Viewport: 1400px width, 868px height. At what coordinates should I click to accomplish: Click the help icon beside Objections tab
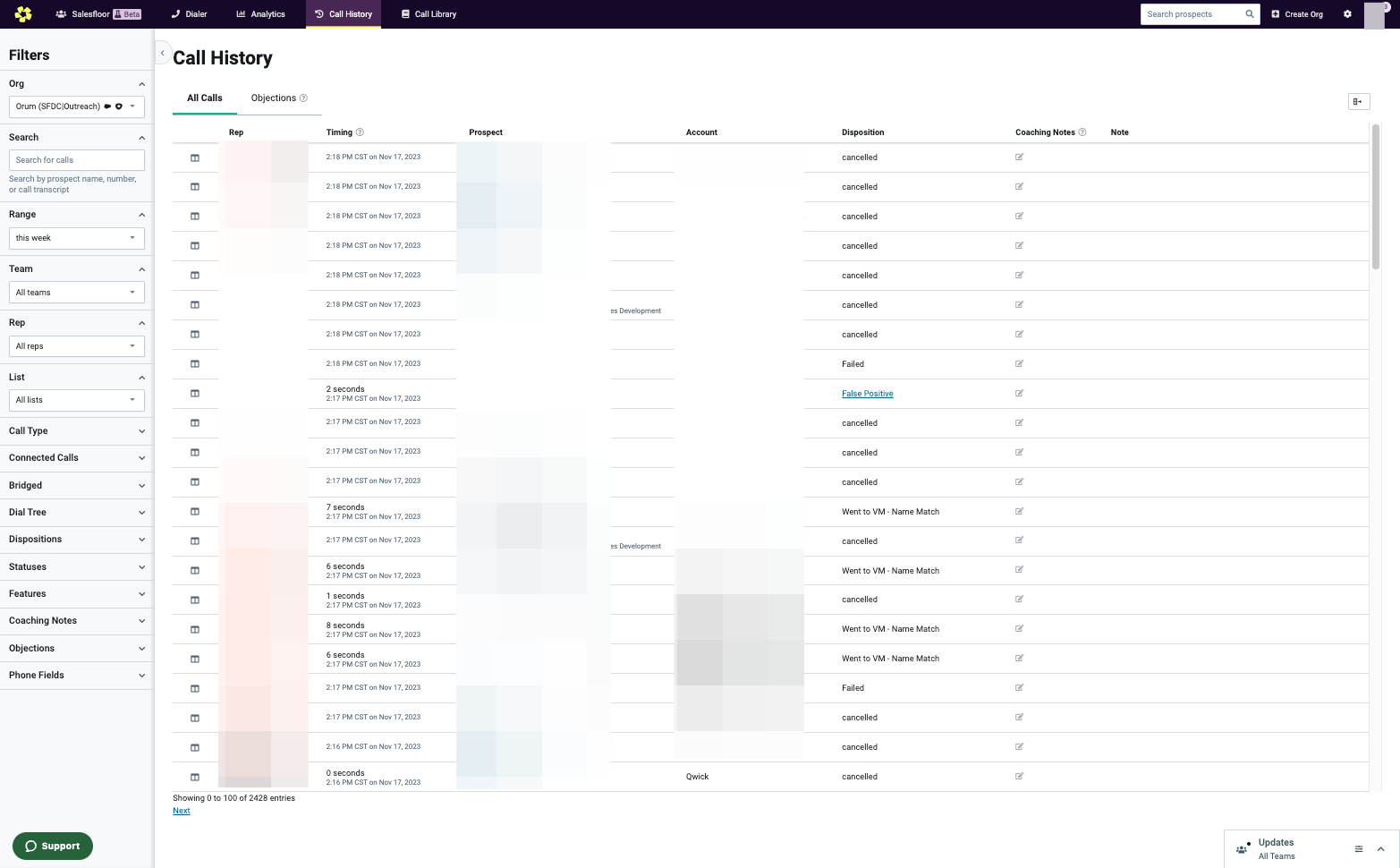pyautogui.click(x=303, y=98)
